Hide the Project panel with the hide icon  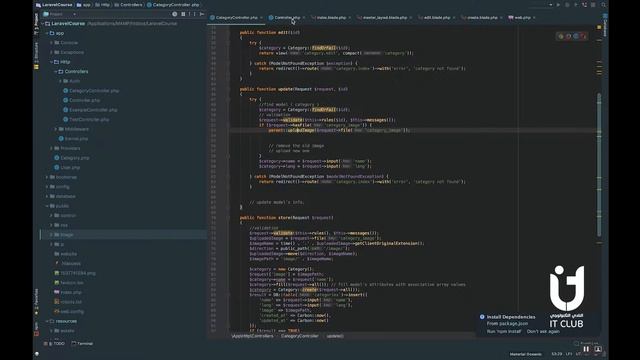tap(202, 14)
